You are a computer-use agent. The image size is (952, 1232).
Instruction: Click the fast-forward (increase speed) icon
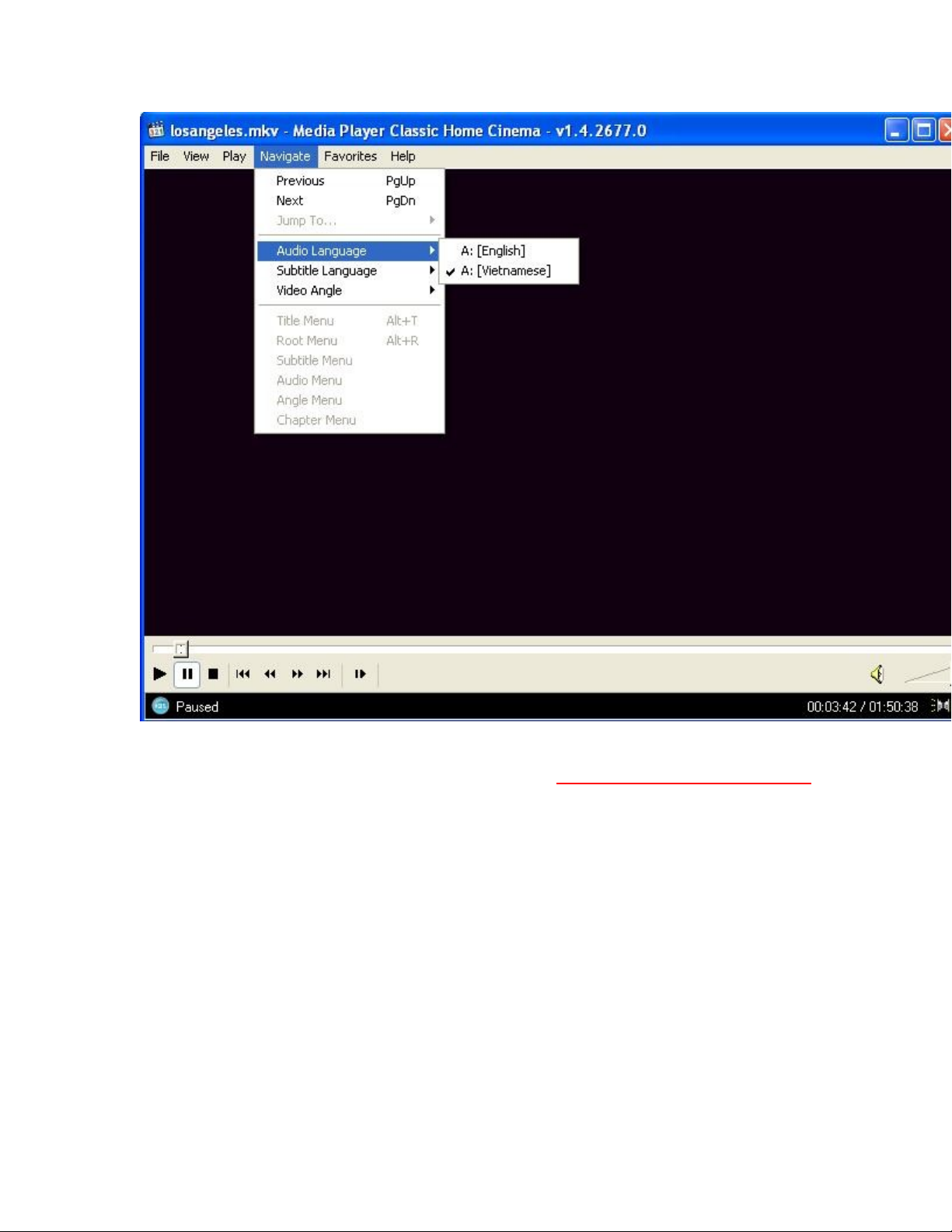pyautogui.click(x=297, y=674)
